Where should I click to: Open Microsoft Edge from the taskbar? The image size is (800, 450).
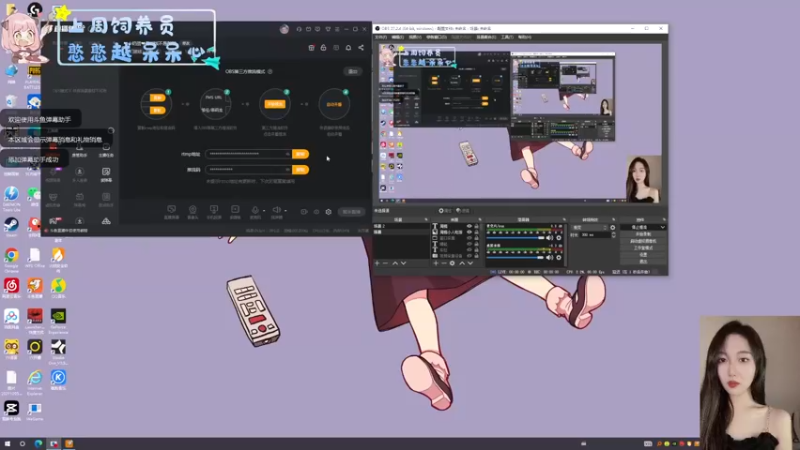click(38, 444)
